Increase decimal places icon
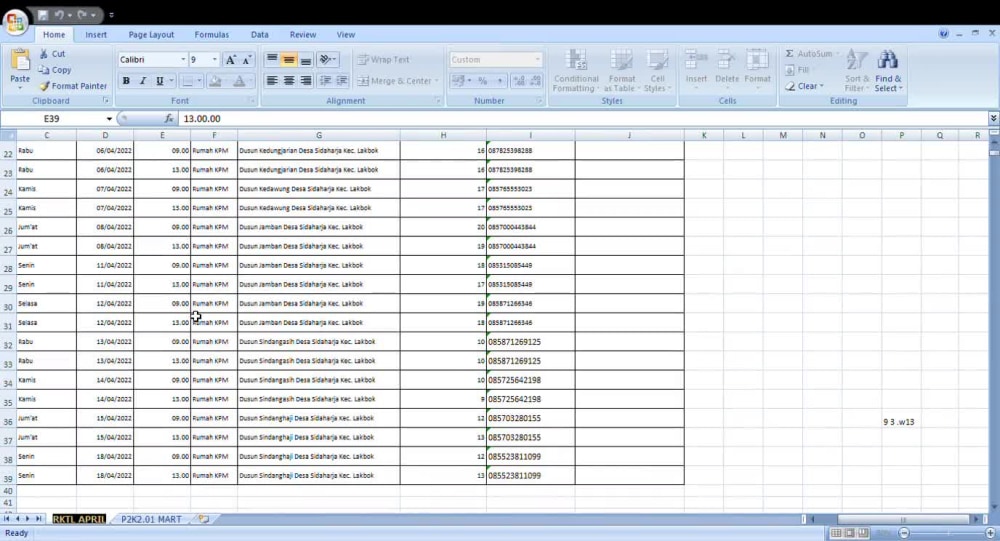The image size is (1000, 541). pos(519,80)
